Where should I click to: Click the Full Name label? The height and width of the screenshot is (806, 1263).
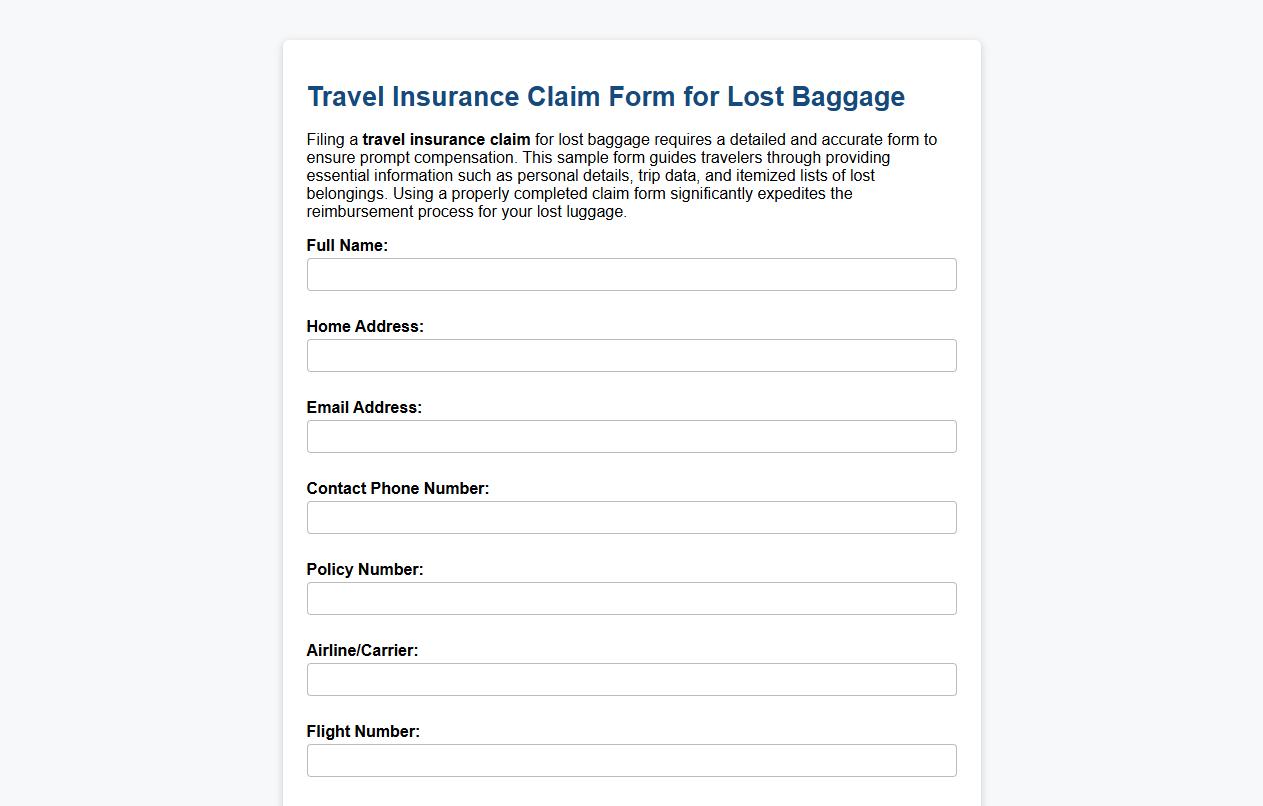coord(347,245)
